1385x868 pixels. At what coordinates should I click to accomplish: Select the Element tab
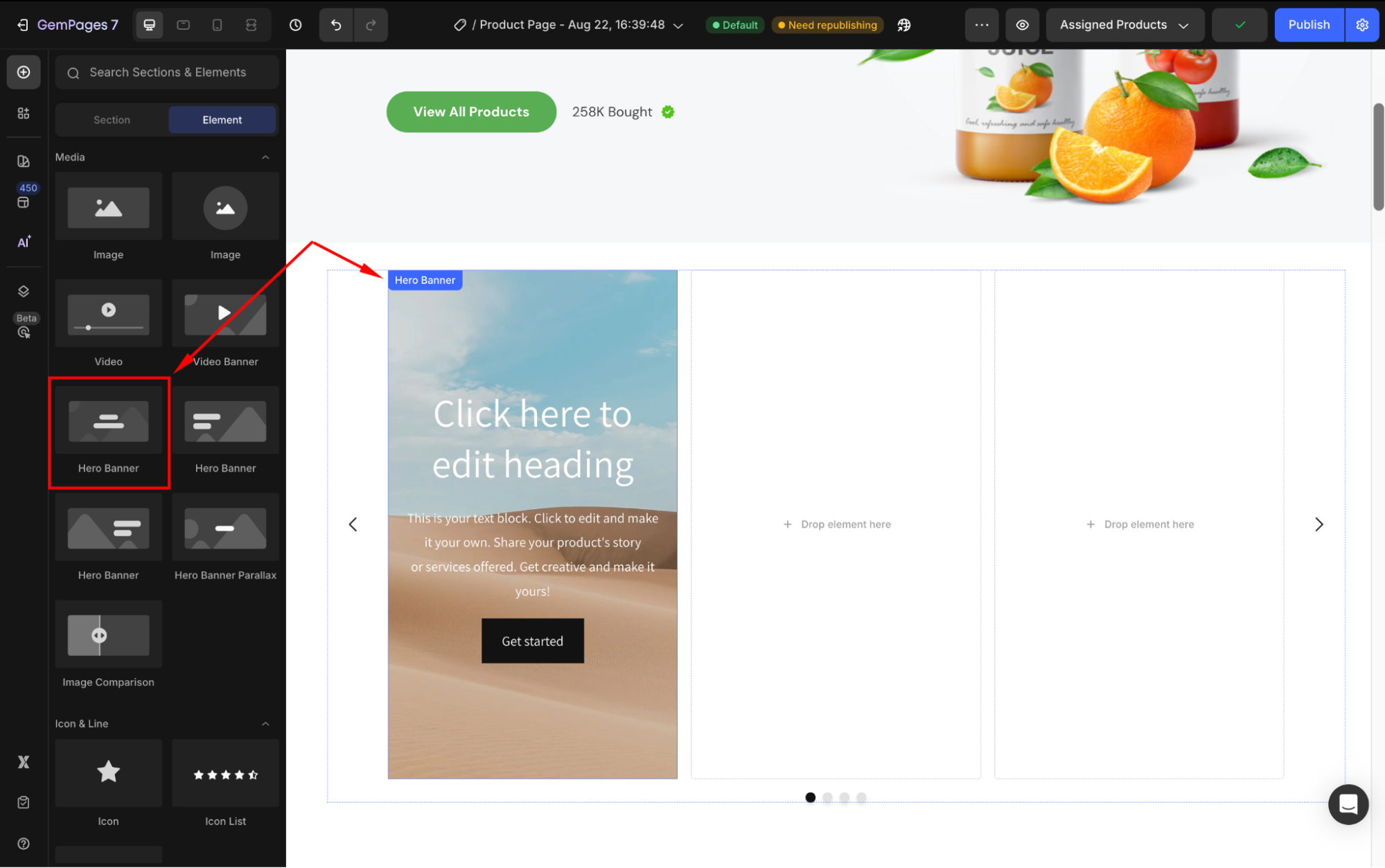(222, 120)
